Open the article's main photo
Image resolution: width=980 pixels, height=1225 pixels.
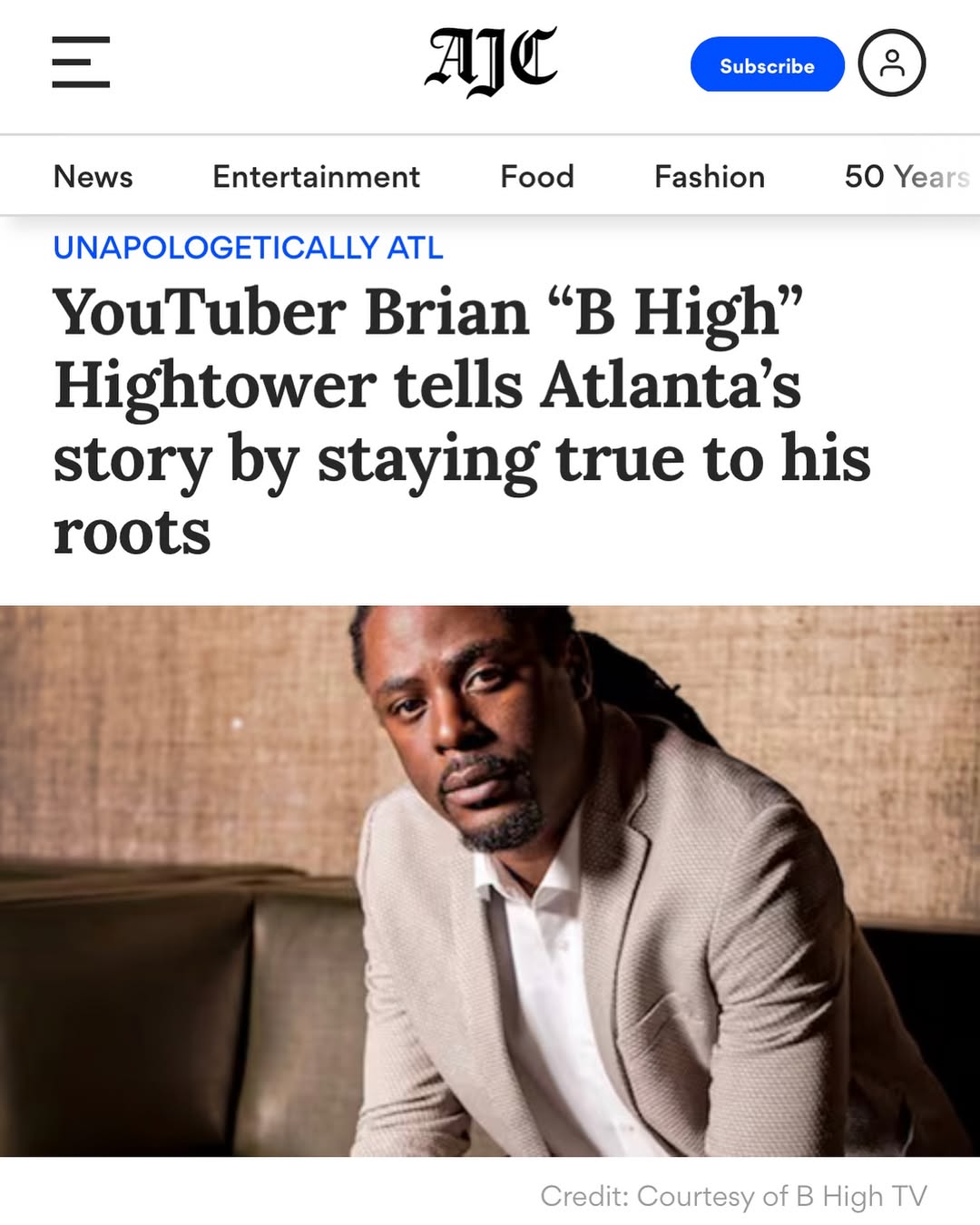pyautogui.click(x=490, y=881)
